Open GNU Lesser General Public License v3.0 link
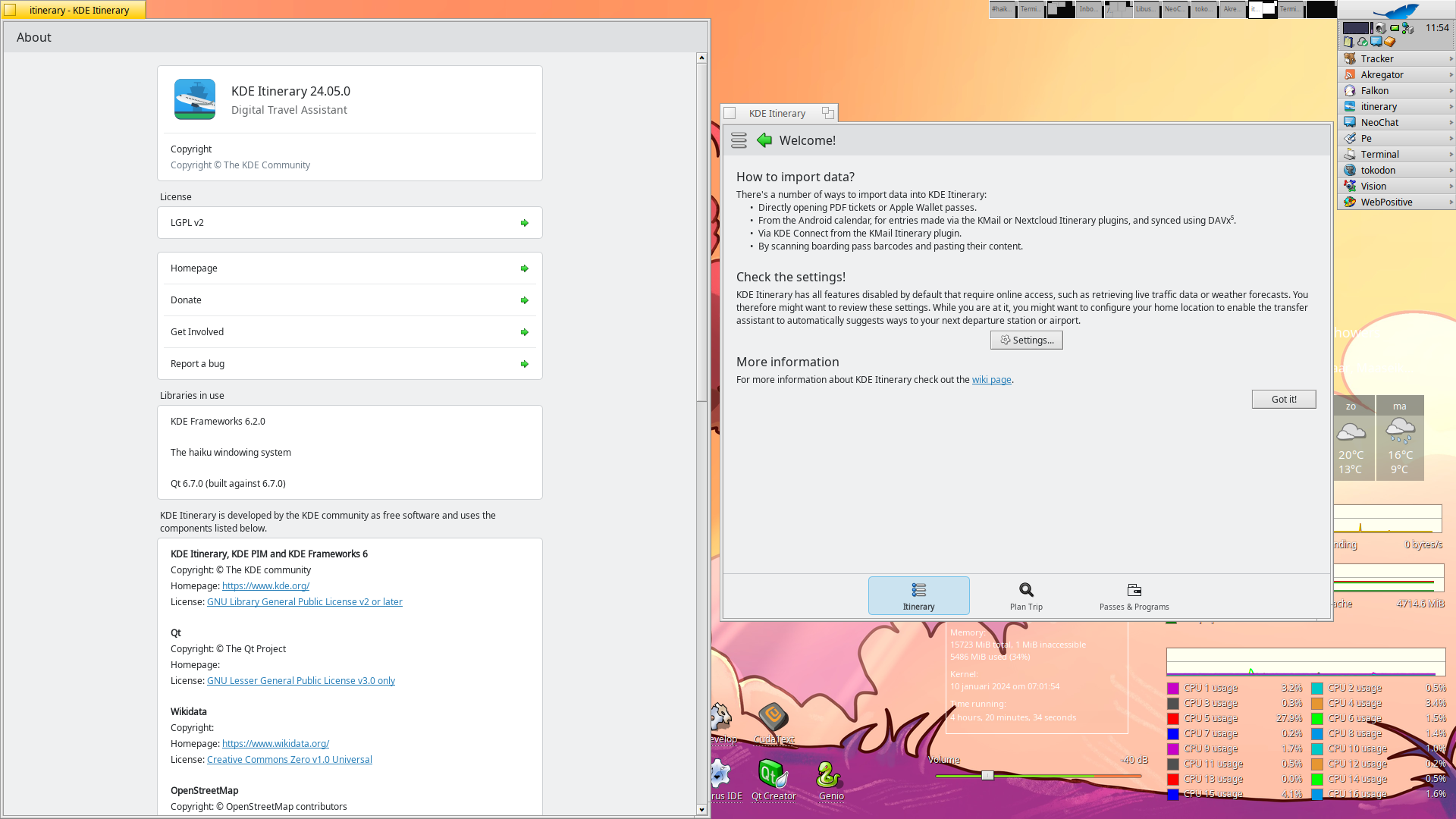The height and width of the screenshot is (819, 1456). point(300,681)
